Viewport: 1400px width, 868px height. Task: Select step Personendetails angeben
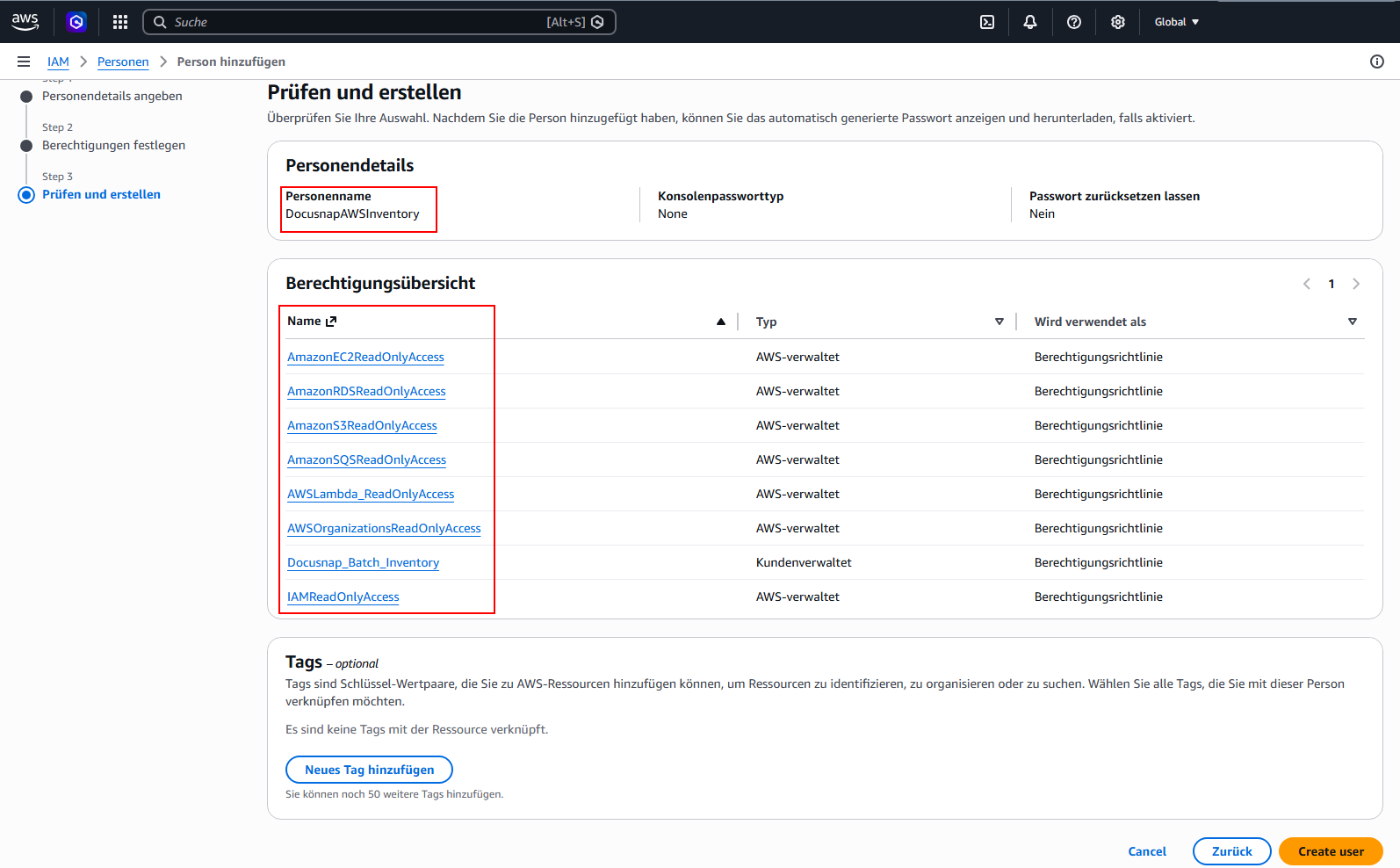[x=112, y=96]
